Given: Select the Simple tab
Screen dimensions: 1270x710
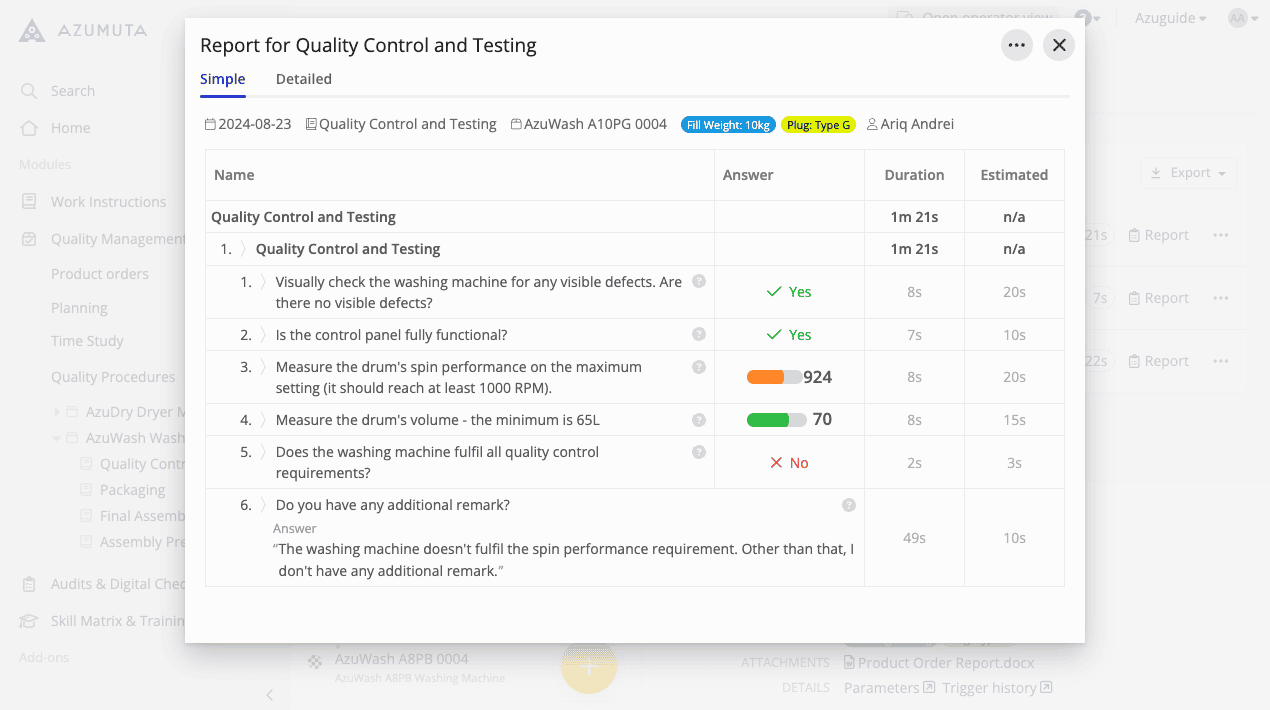Looking at the screenshot, I should (222, 79).
